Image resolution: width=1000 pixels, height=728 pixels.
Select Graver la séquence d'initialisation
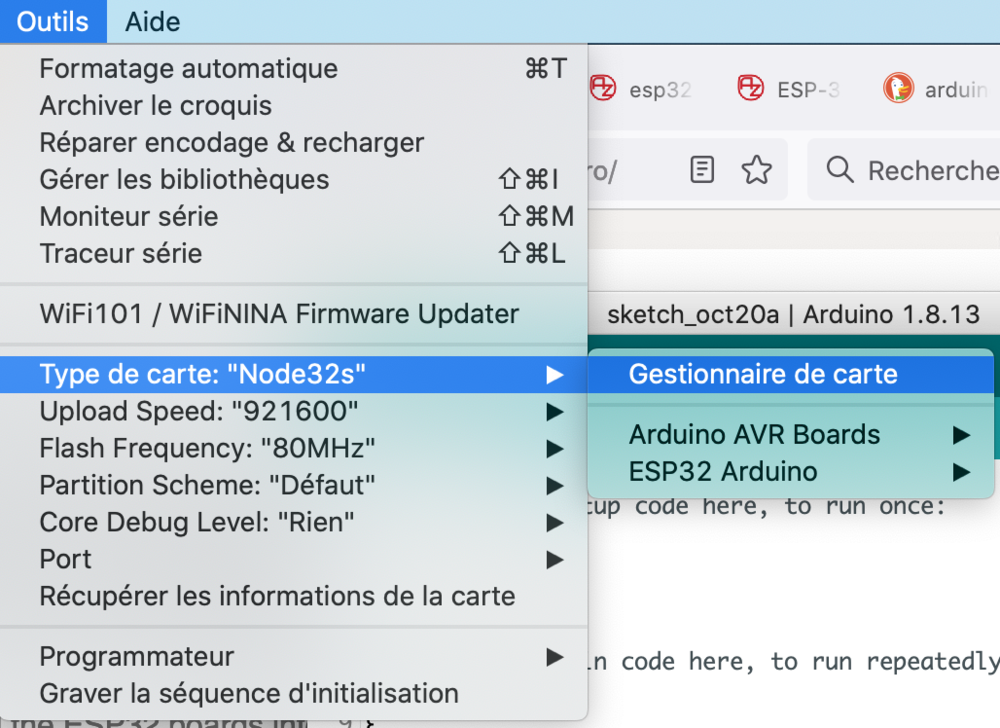(x=293, y=694)
